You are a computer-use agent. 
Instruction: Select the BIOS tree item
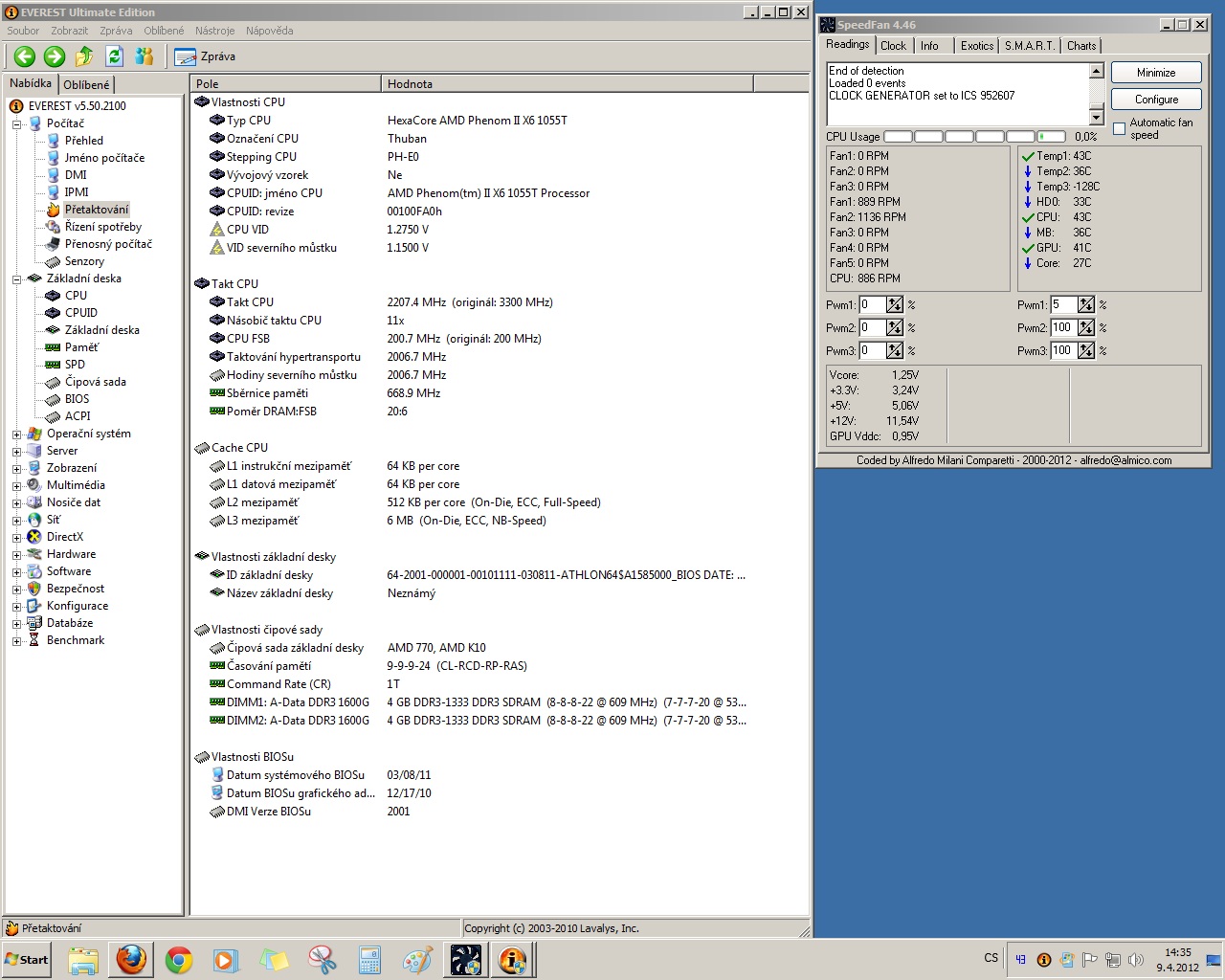click(77, 399)
